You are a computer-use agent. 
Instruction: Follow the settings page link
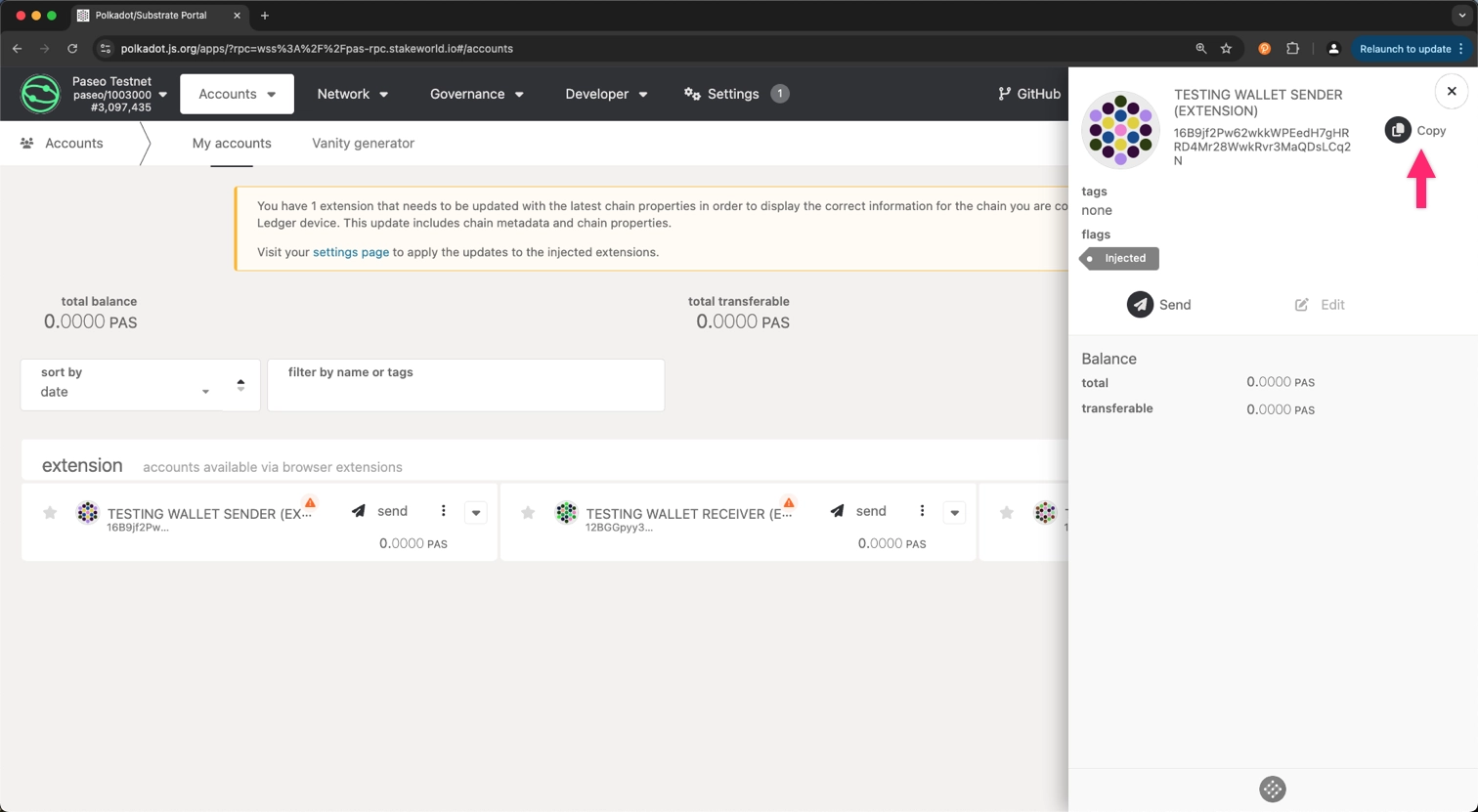[350, 252]
